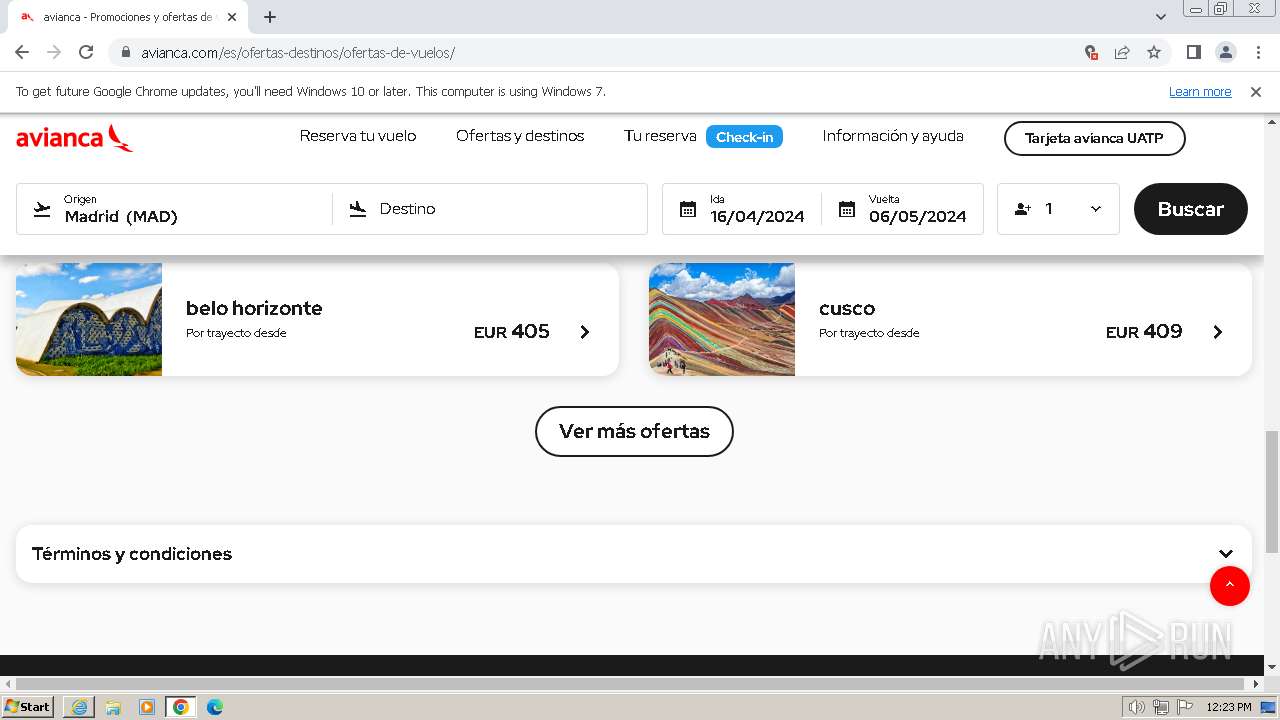1280x720 pixels.
Task: Dismiss the Chrome update notification bar
Action: (x=1256, y=91)
